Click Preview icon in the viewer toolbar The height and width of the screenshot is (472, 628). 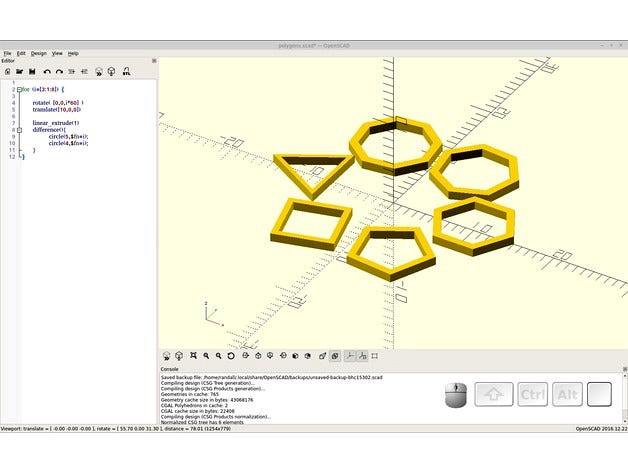click(x=167, y=356)
